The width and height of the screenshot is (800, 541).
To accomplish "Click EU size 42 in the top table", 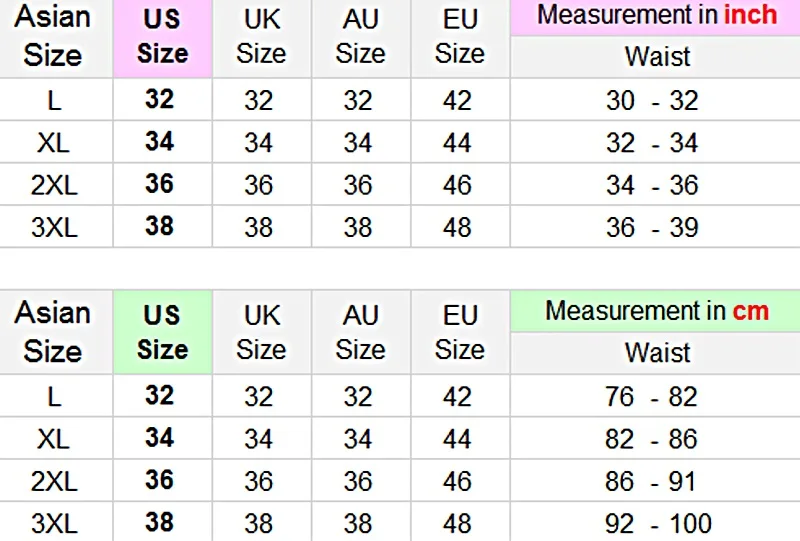I will pyautogui.click(x=457, y=100).
